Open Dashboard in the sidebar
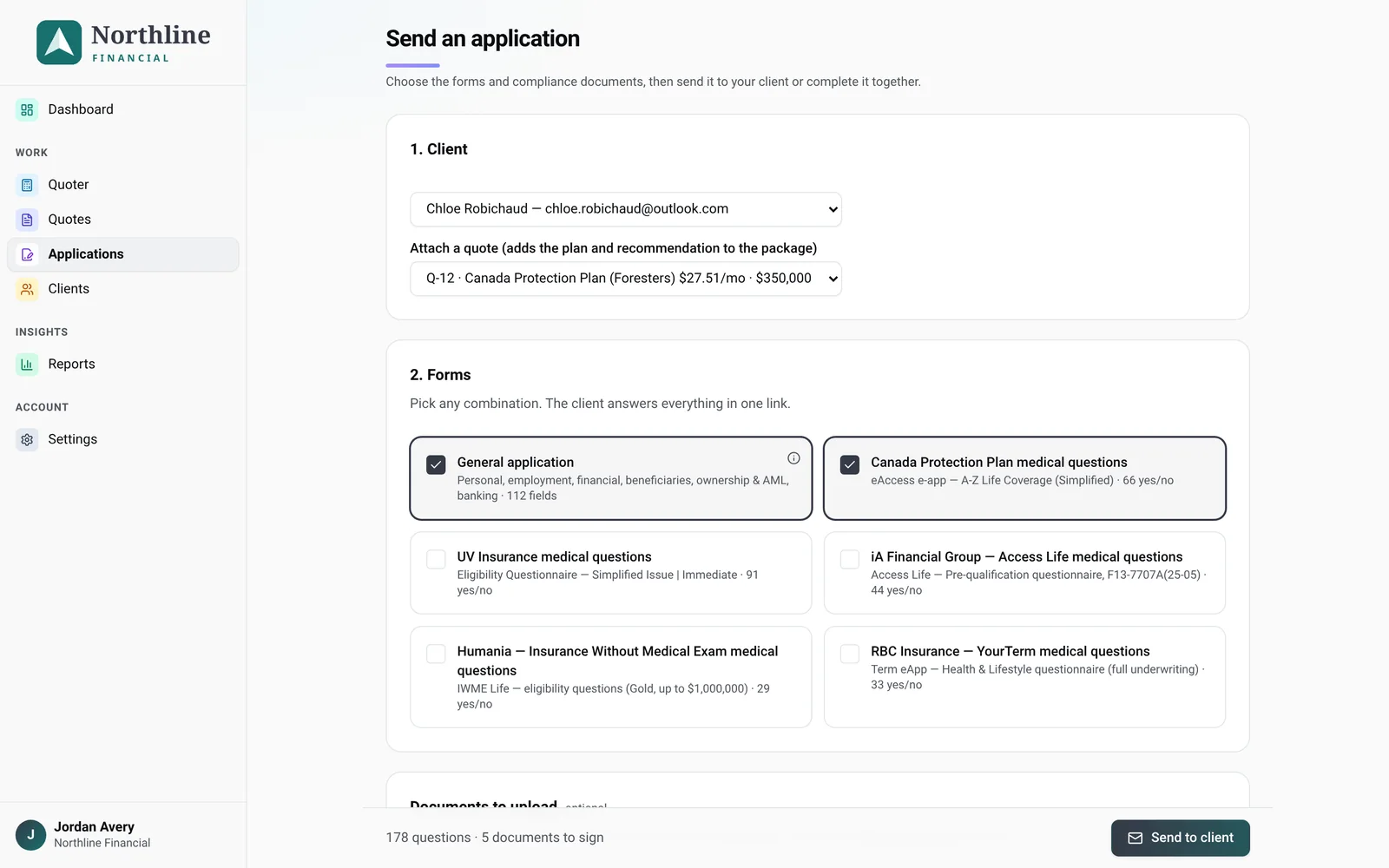This screenshot has width=1389, height=868. 123,109
